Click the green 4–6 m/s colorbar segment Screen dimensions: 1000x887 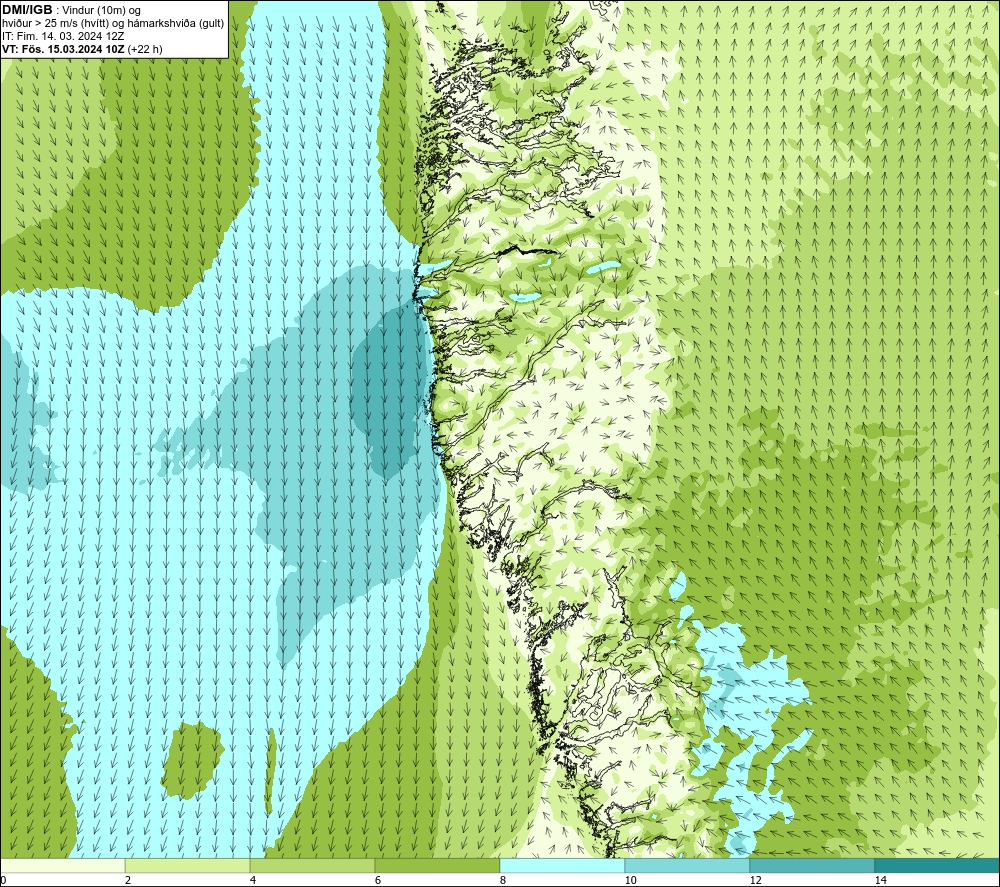click(312, 865)
